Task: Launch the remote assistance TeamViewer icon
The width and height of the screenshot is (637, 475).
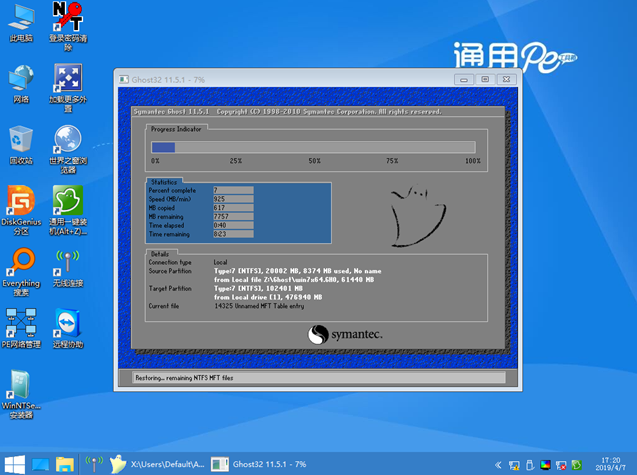Action: pyautogui.click(x=67, y=323)
